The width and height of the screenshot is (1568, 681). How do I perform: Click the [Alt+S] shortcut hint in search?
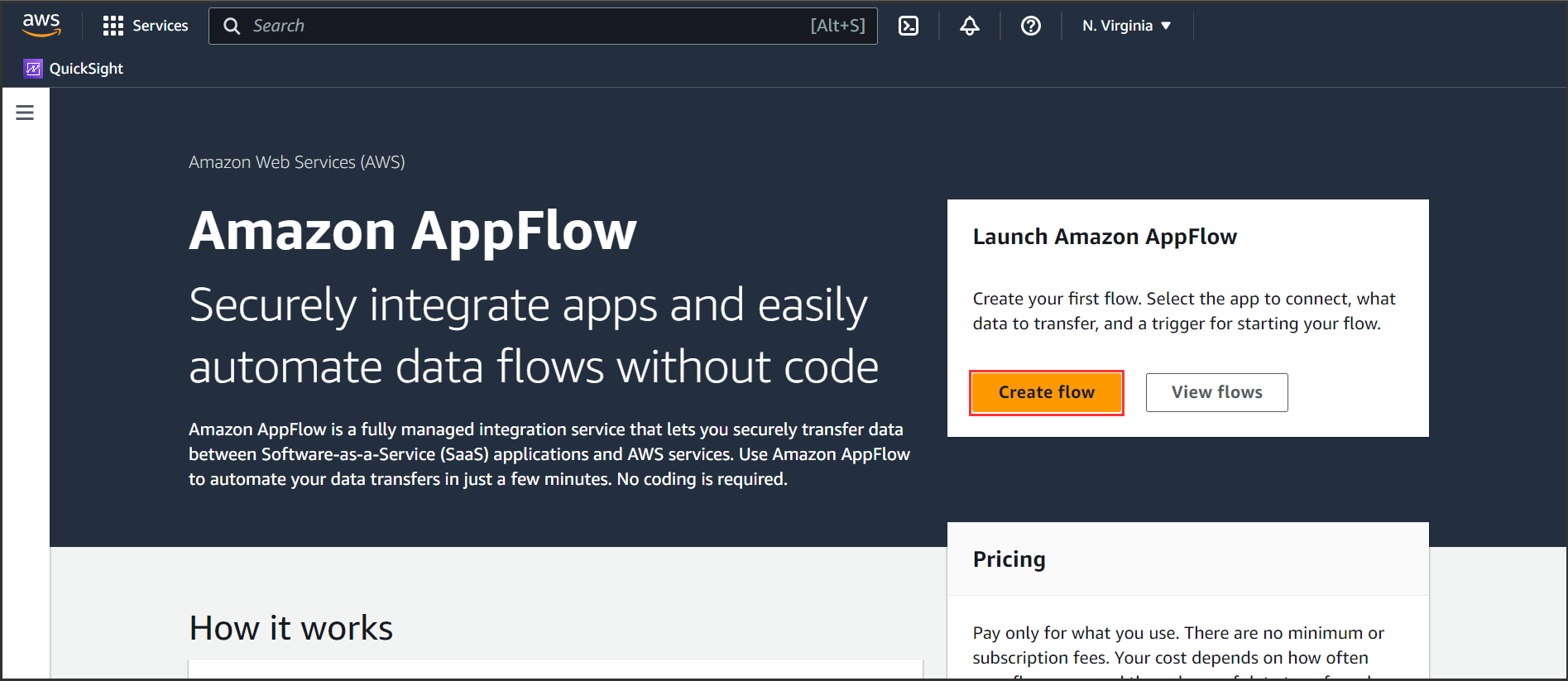[837, 26]
